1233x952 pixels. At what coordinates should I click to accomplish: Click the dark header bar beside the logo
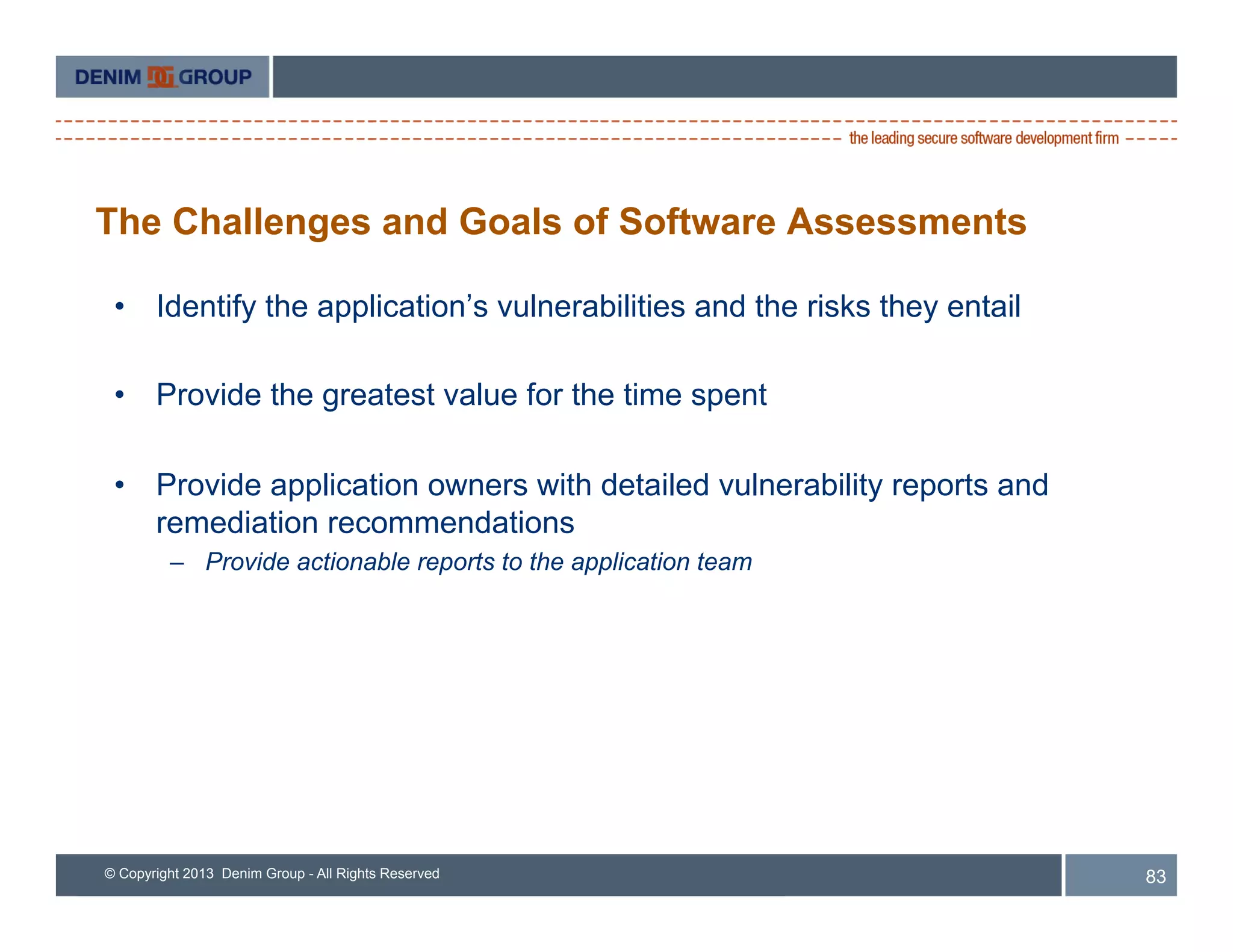(724, 77)
